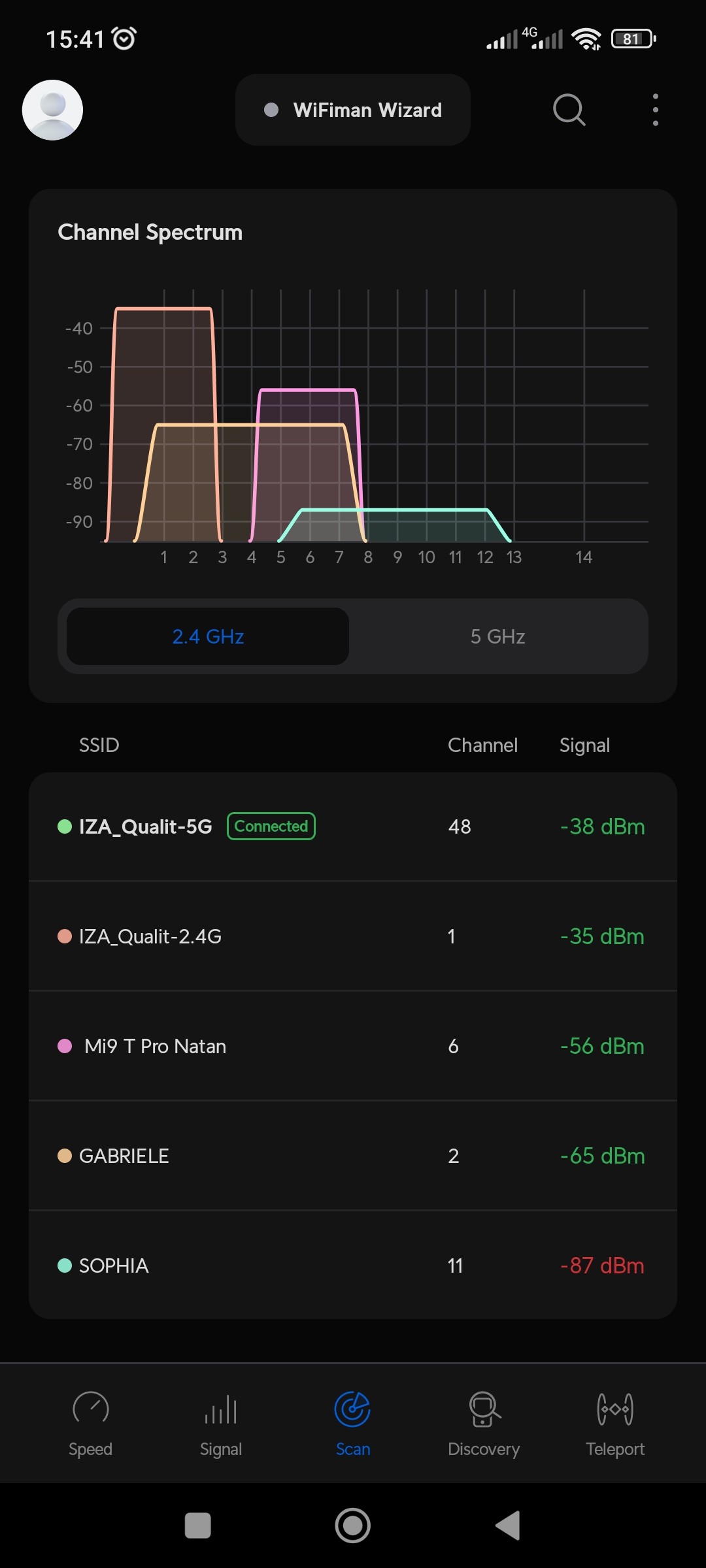Open IZA_Qualit-5G connected network details
This screenshot has width=706, height=1568.
[353, 826]
